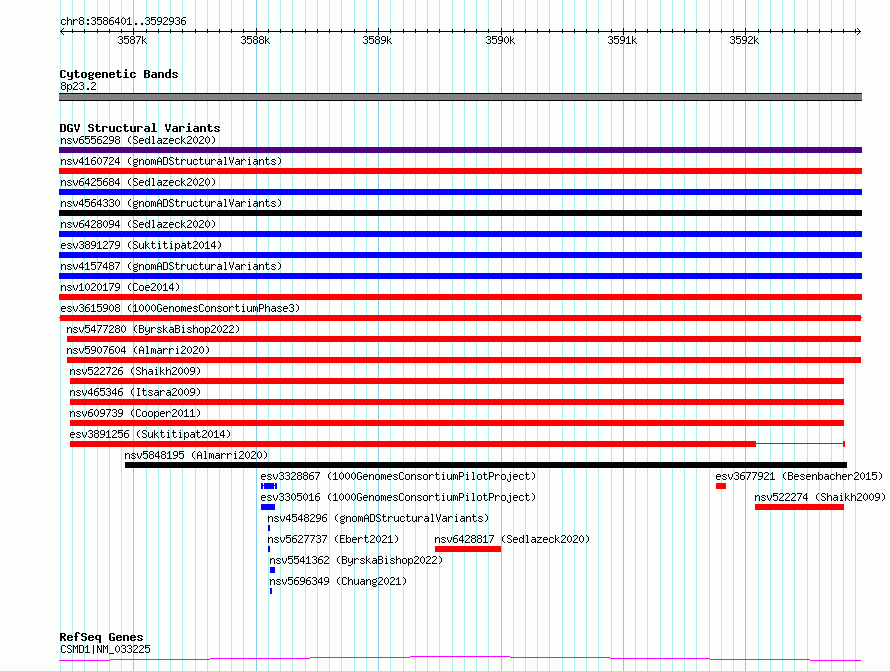The height and width of the screenshot is (671, 890).
Task: Click the nsv522726 (Shaikh2009) label
Action: (x=135, y=371)
